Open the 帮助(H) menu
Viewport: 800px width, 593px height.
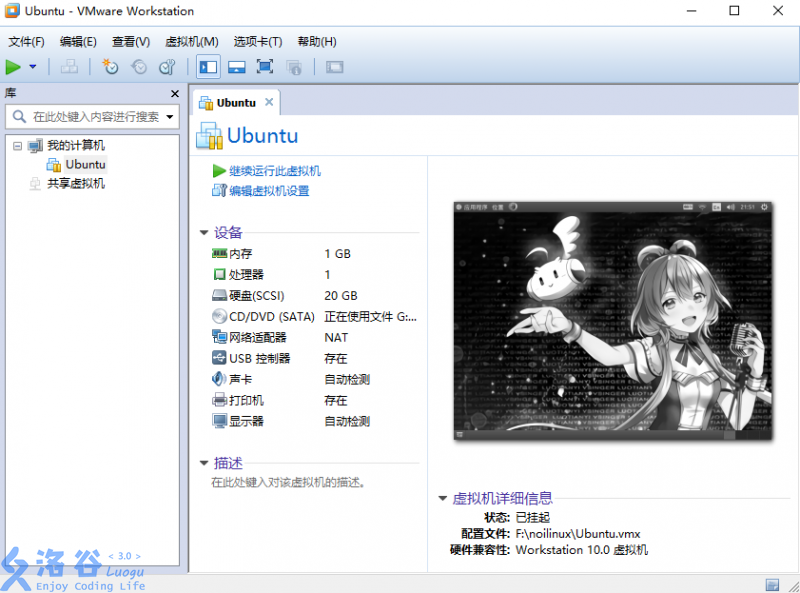[317, 42]
